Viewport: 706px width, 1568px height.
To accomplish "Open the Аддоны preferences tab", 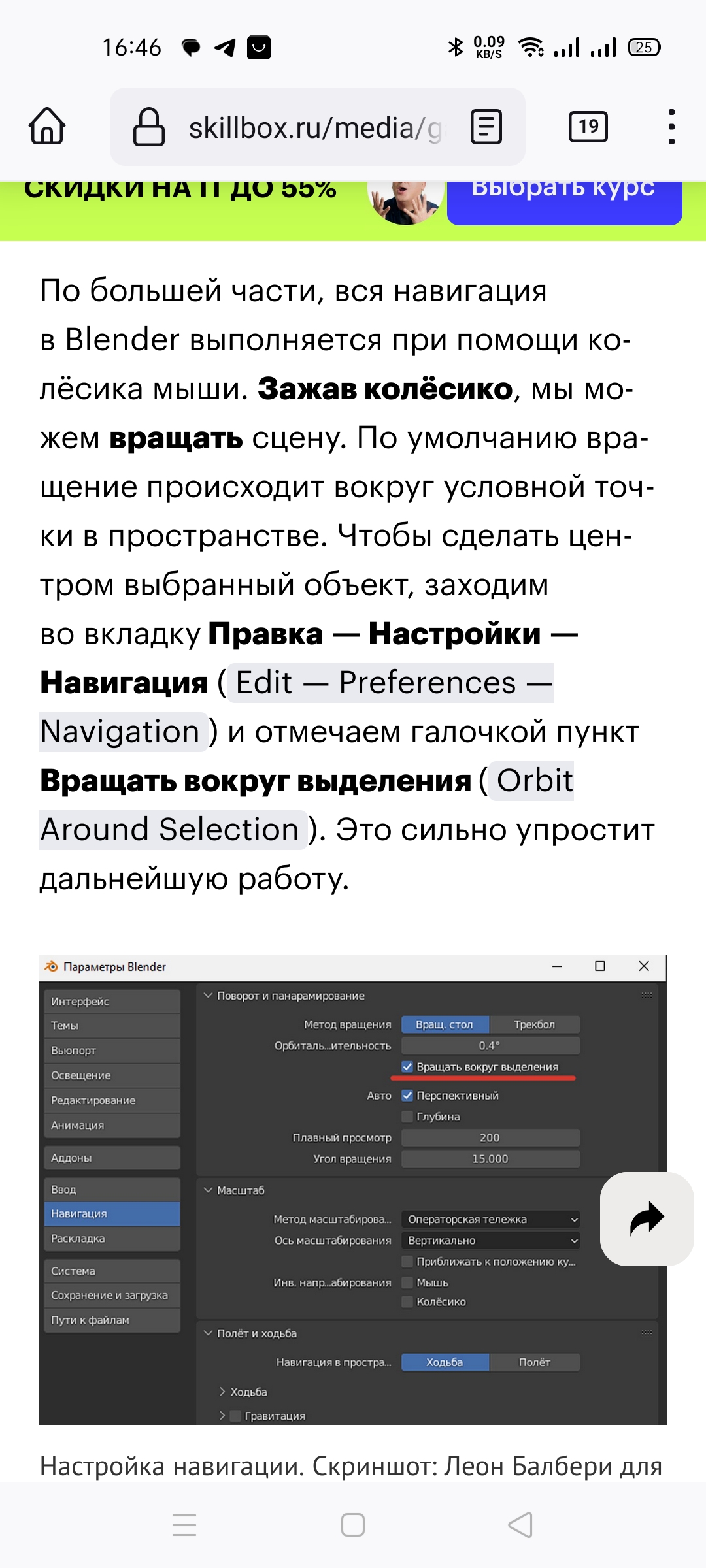I will (112, 1158).
